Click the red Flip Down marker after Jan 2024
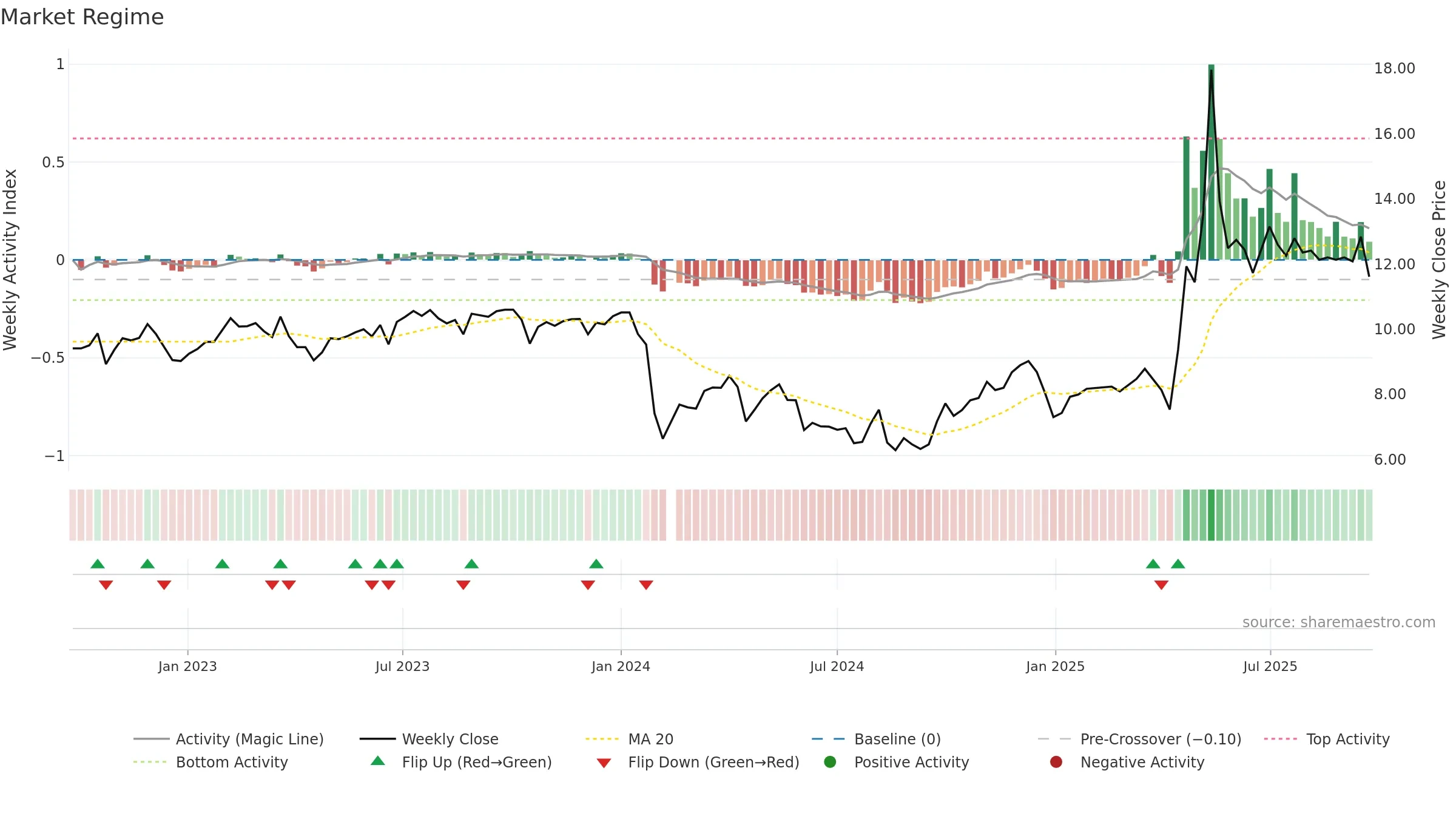 tap(646, 585)
